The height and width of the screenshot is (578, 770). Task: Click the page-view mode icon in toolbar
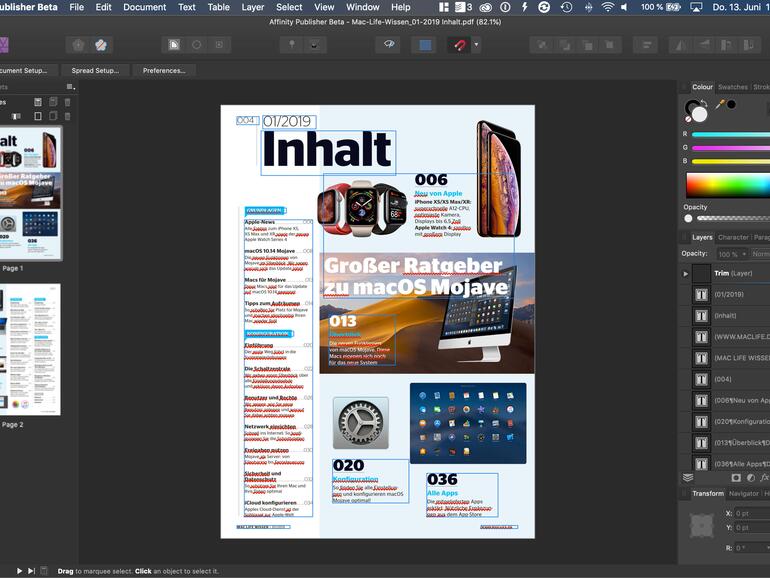click(x=174, y=45)
